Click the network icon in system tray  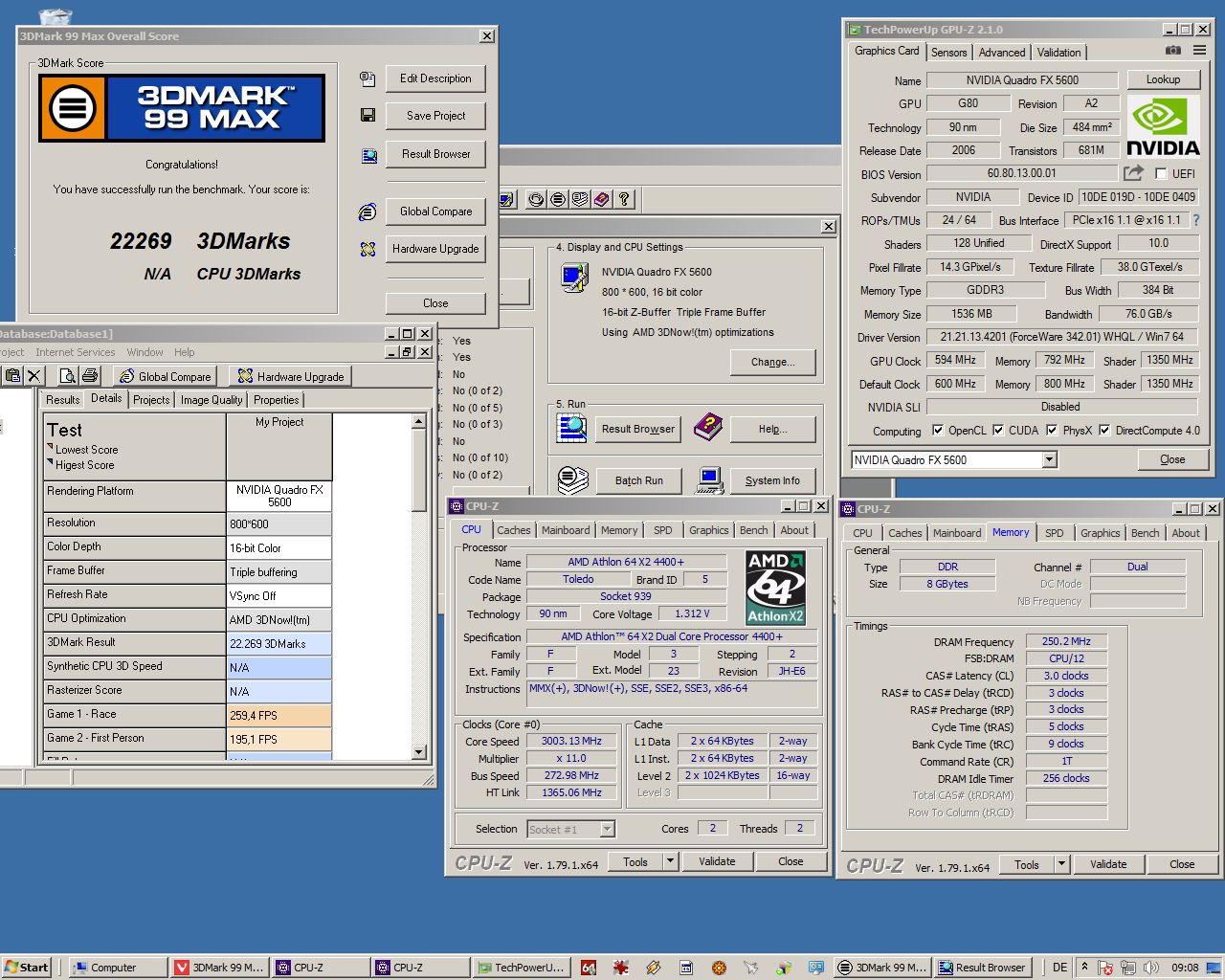[1128, 968]
